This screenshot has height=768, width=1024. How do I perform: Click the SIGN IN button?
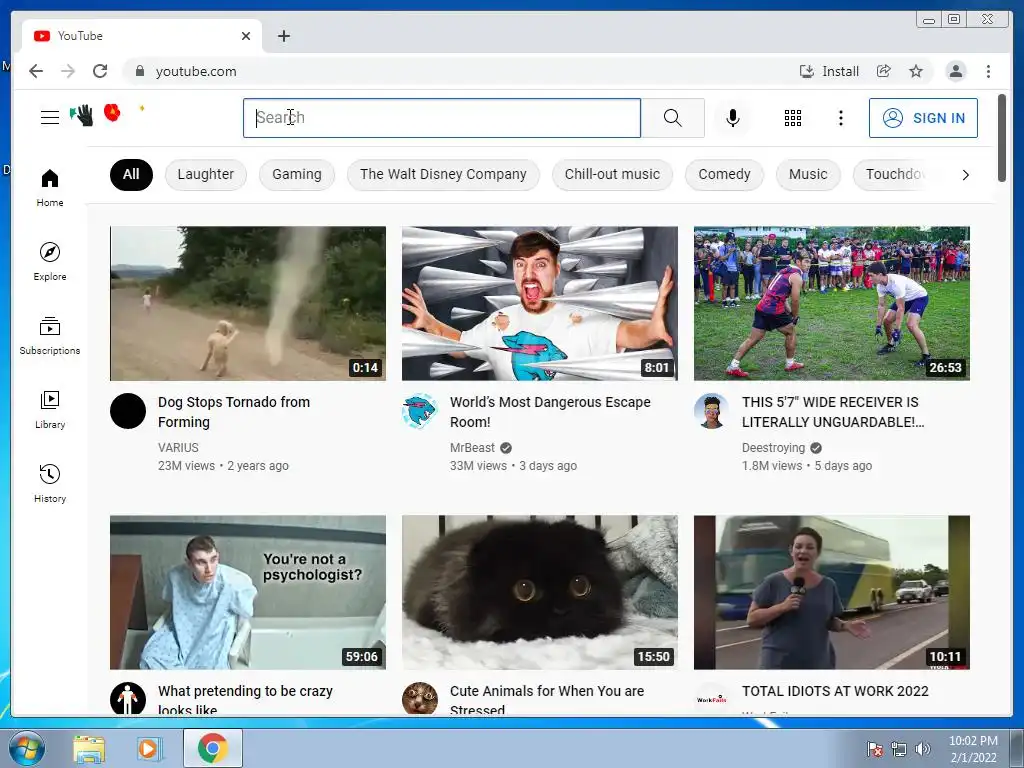pyautogui.click(x=923, y=118)
